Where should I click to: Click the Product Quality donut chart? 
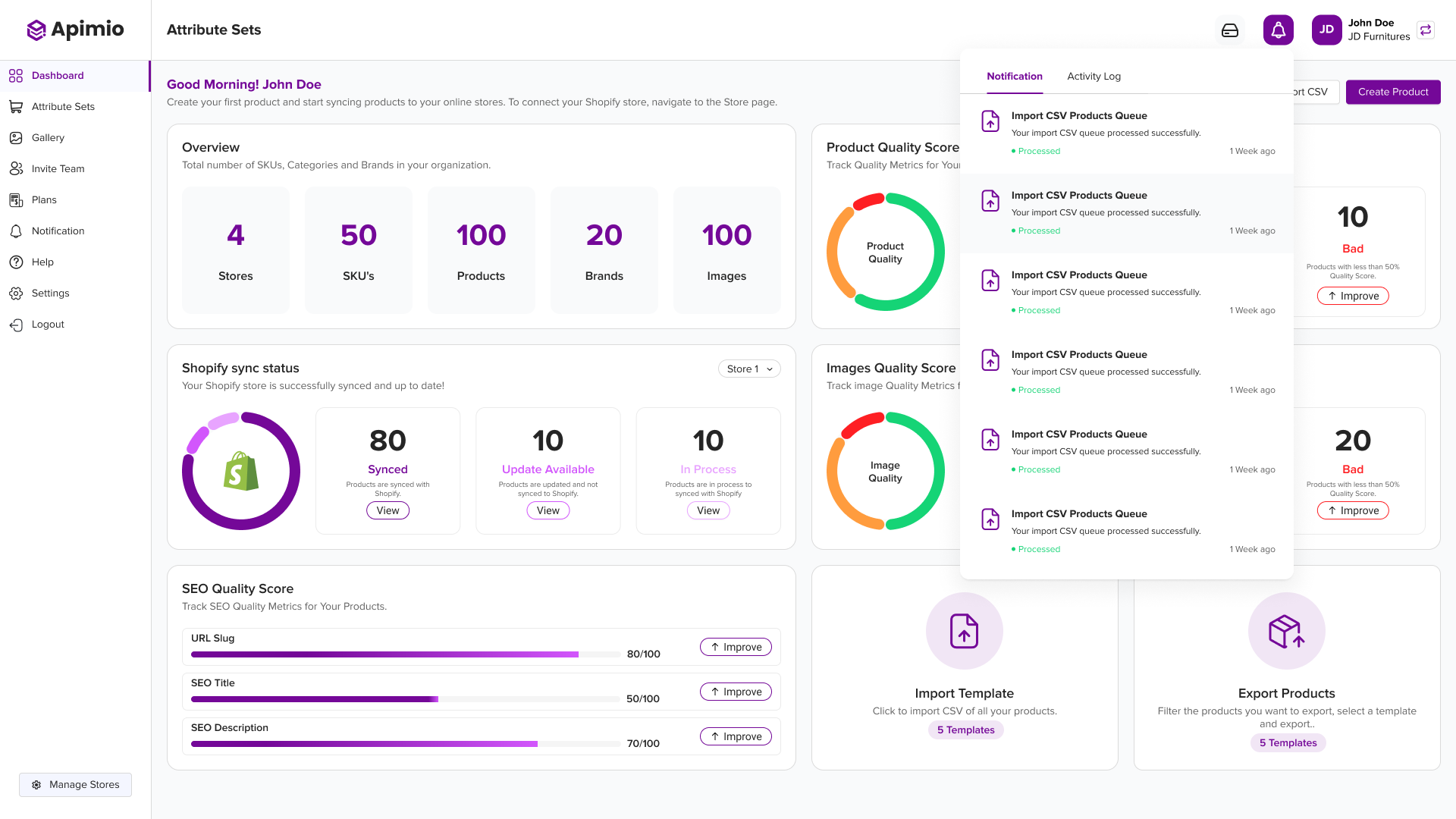pyautogui.click(x=885, y=253)
